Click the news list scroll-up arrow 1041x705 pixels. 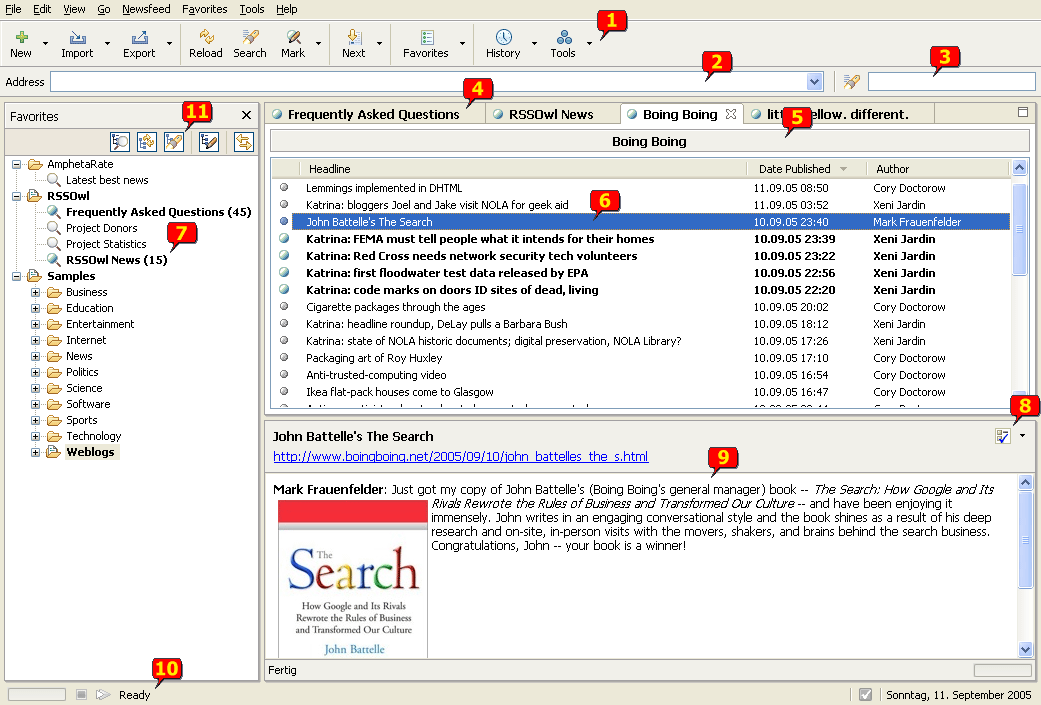coord(1019,168)
